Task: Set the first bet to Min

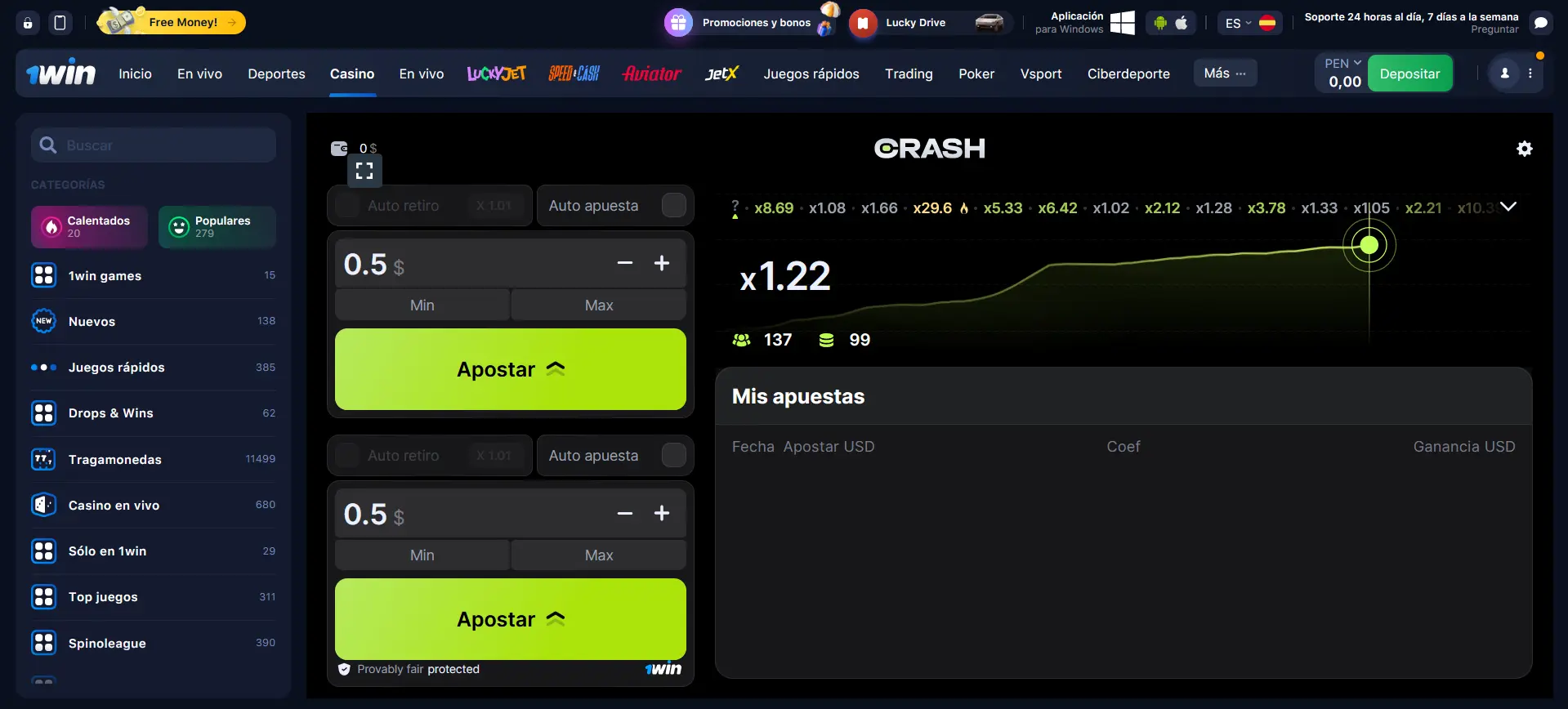Action: click(x=422, y=305)
